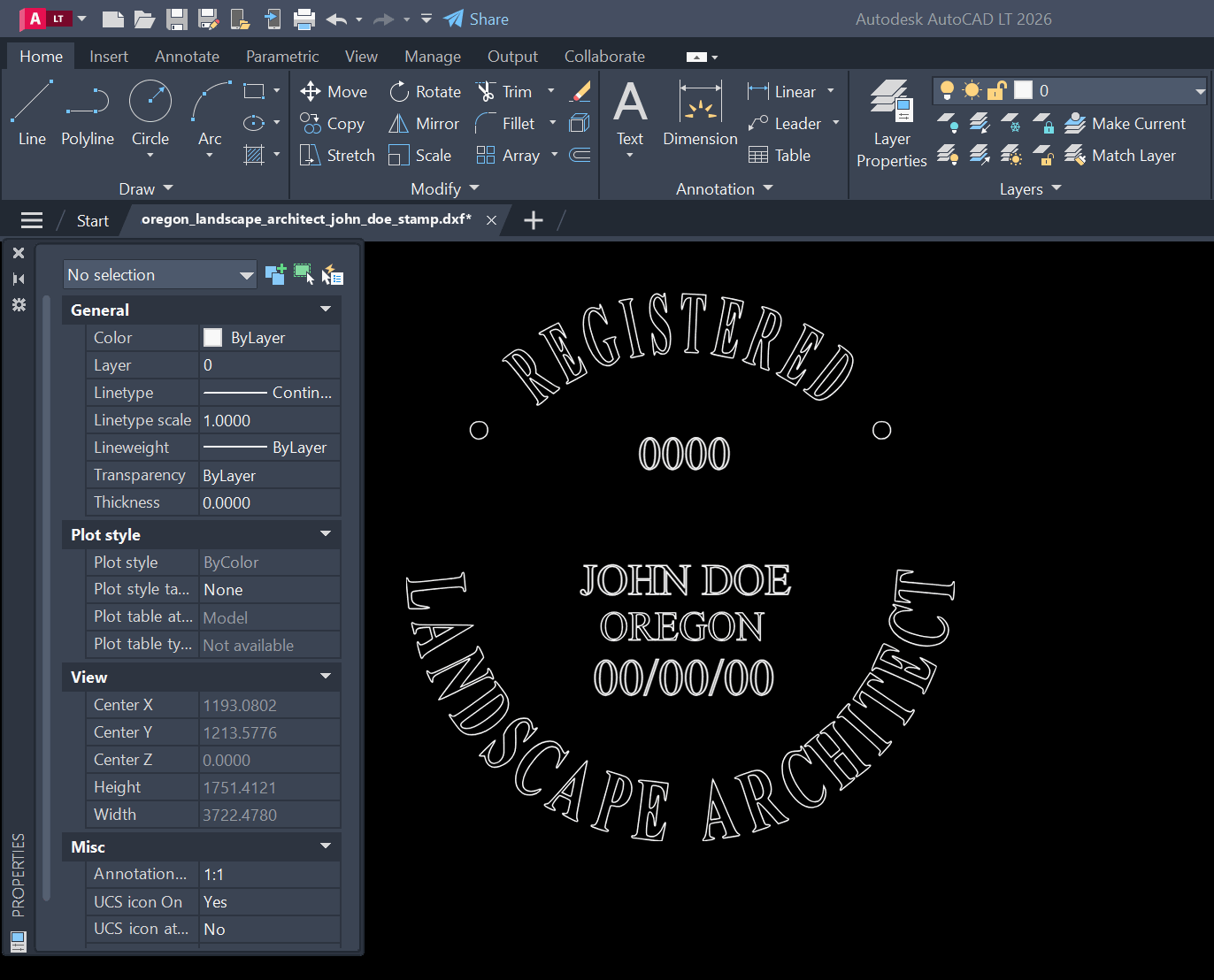Click the Move tool
This screenshot has height=980, width=1214.
(334, 92)
